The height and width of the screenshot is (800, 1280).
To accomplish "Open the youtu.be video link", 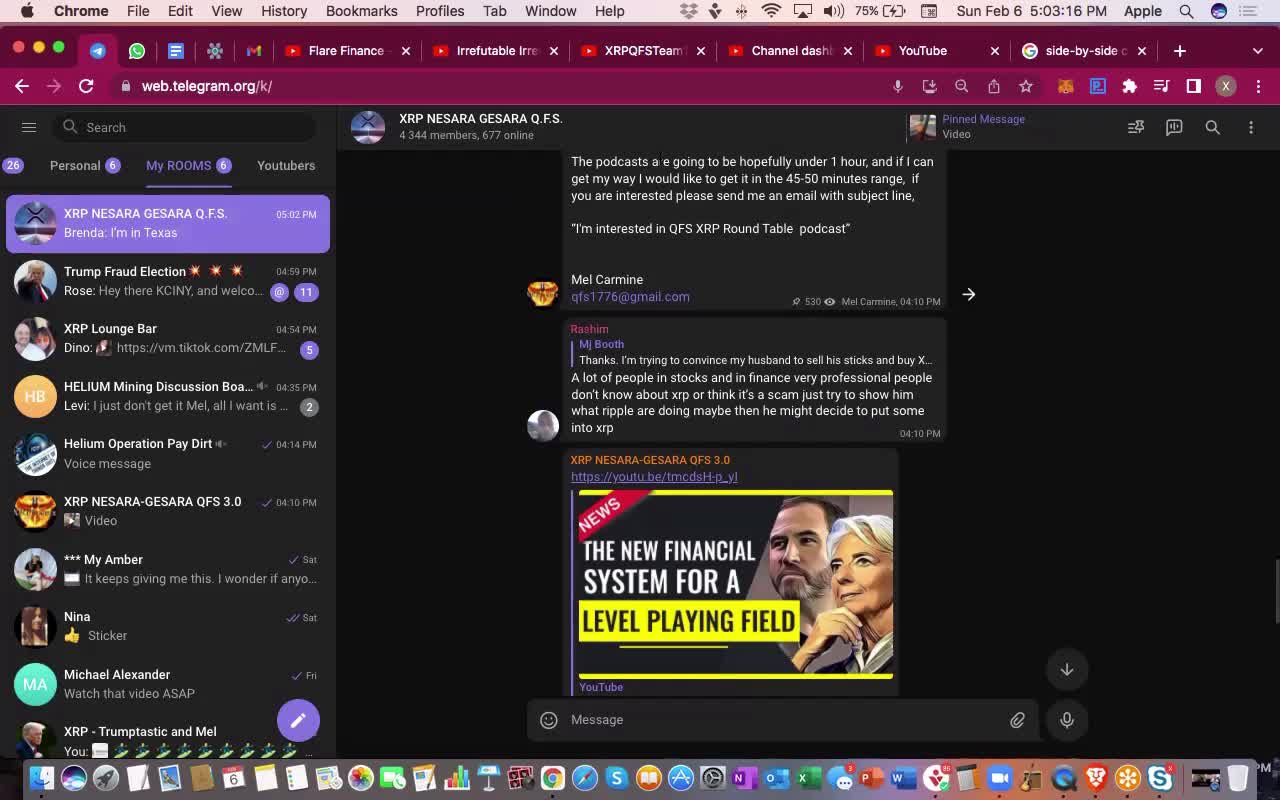I will (654, 477).
